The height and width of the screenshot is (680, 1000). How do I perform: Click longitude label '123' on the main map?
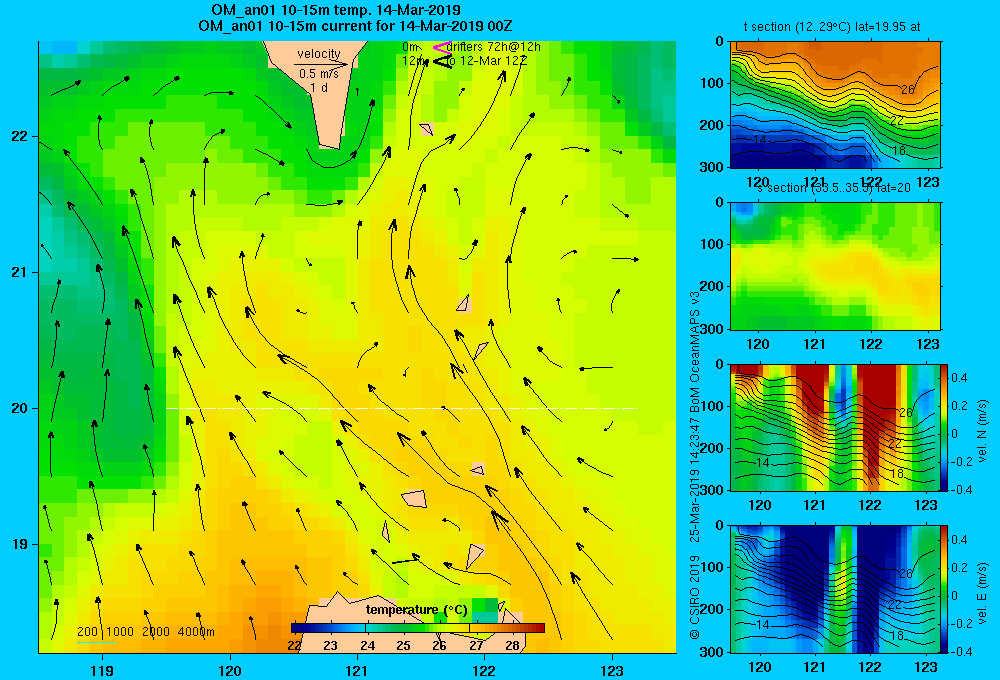coord(612,670)
